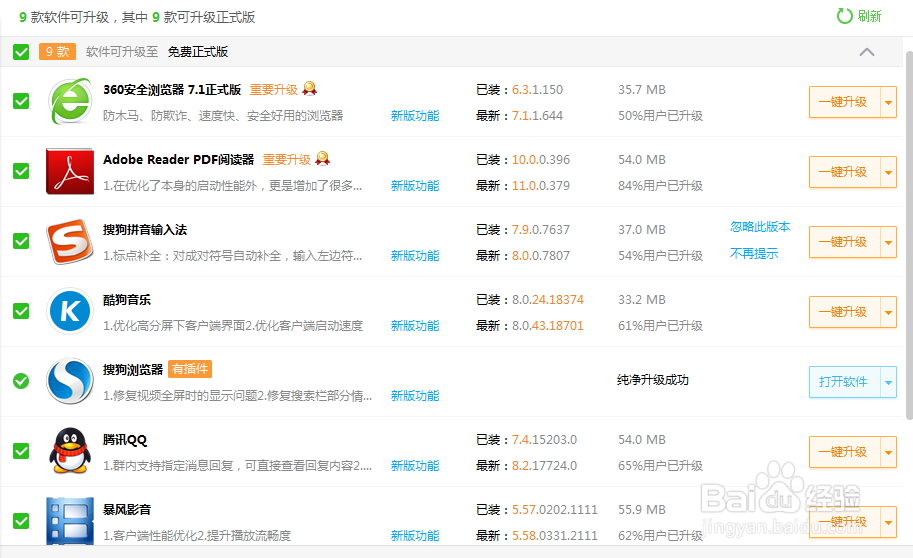Click the 酷狗音乐 title text
Screen dimensions: 913x558
pos(127,299)
